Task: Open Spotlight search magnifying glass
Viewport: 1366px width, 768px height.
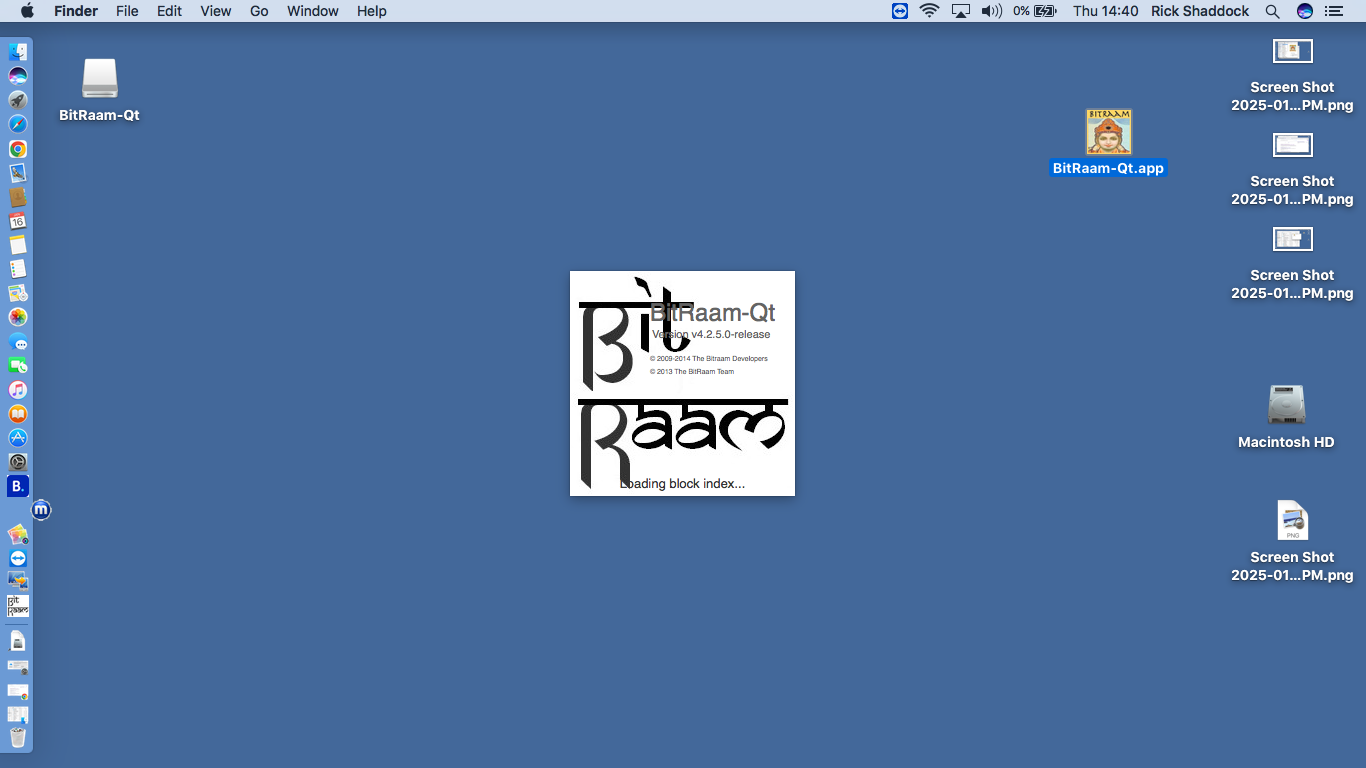Action: coord(1272,11)
